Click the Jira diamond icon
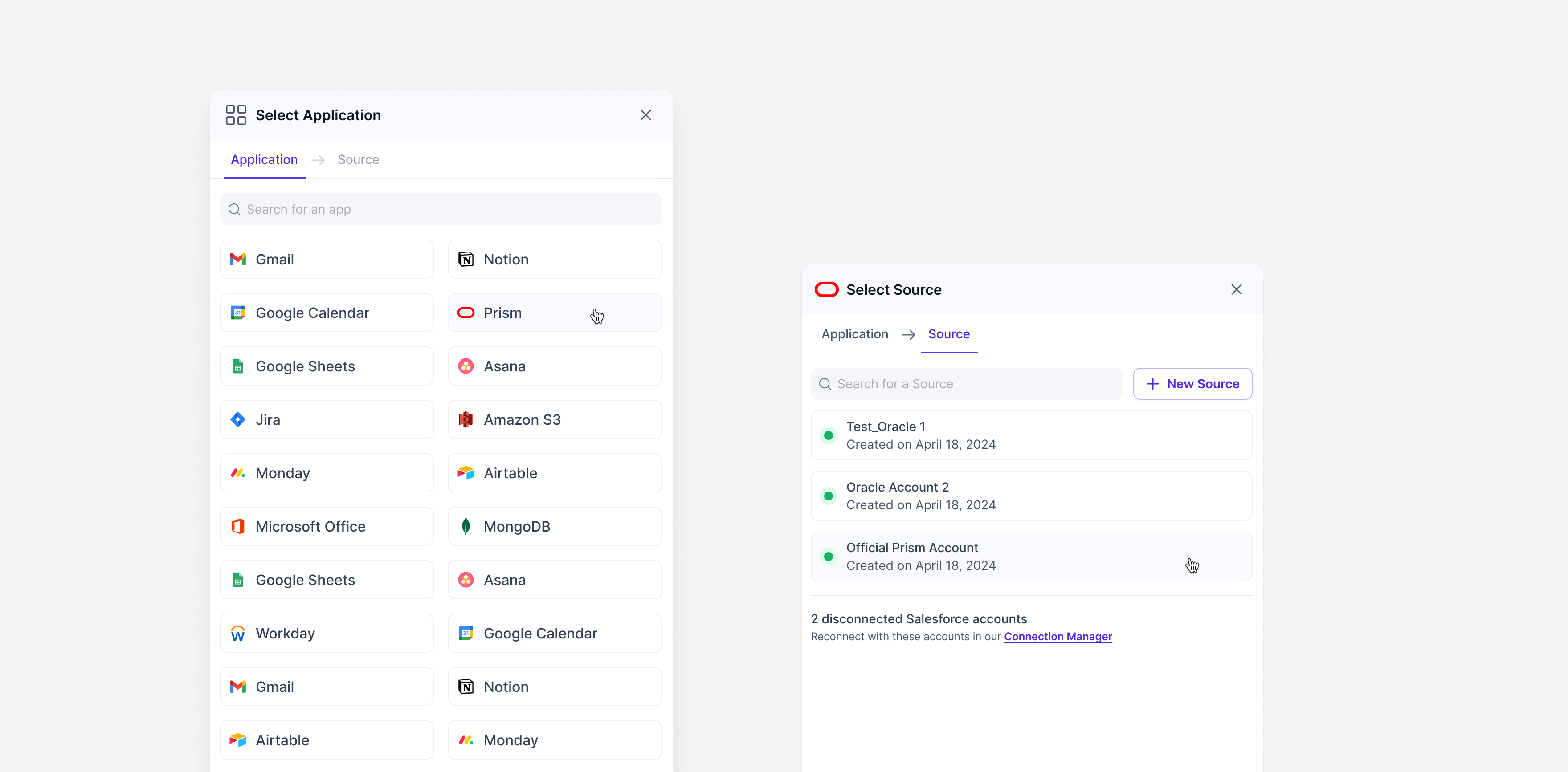Image resolution: width=1568 pixels, height=772 pixels. pos(237,420)
